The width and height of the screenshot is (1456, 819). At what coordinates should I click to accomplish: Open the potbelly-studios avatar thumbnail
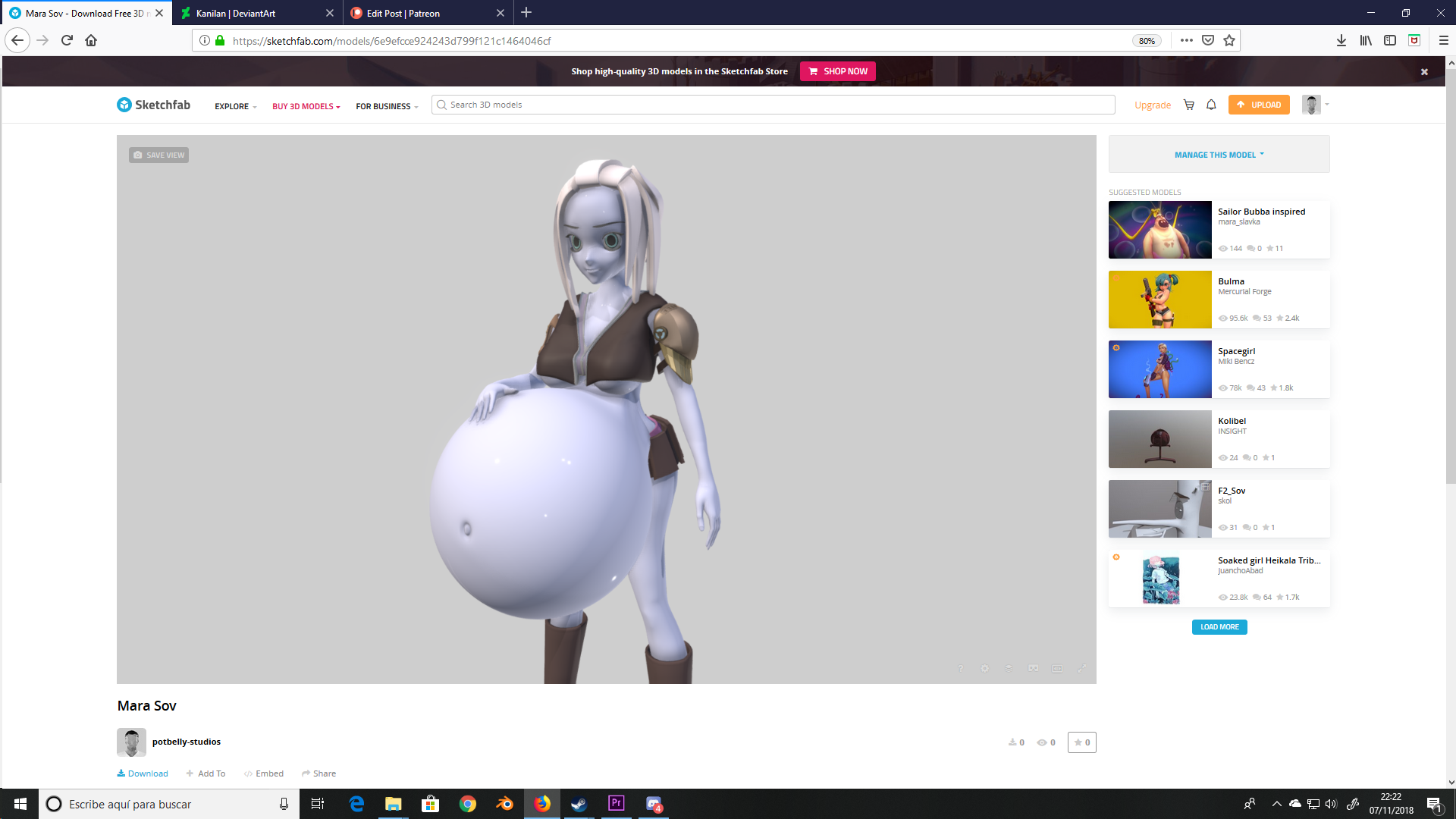pyautogui.click(x=131, y=742)
